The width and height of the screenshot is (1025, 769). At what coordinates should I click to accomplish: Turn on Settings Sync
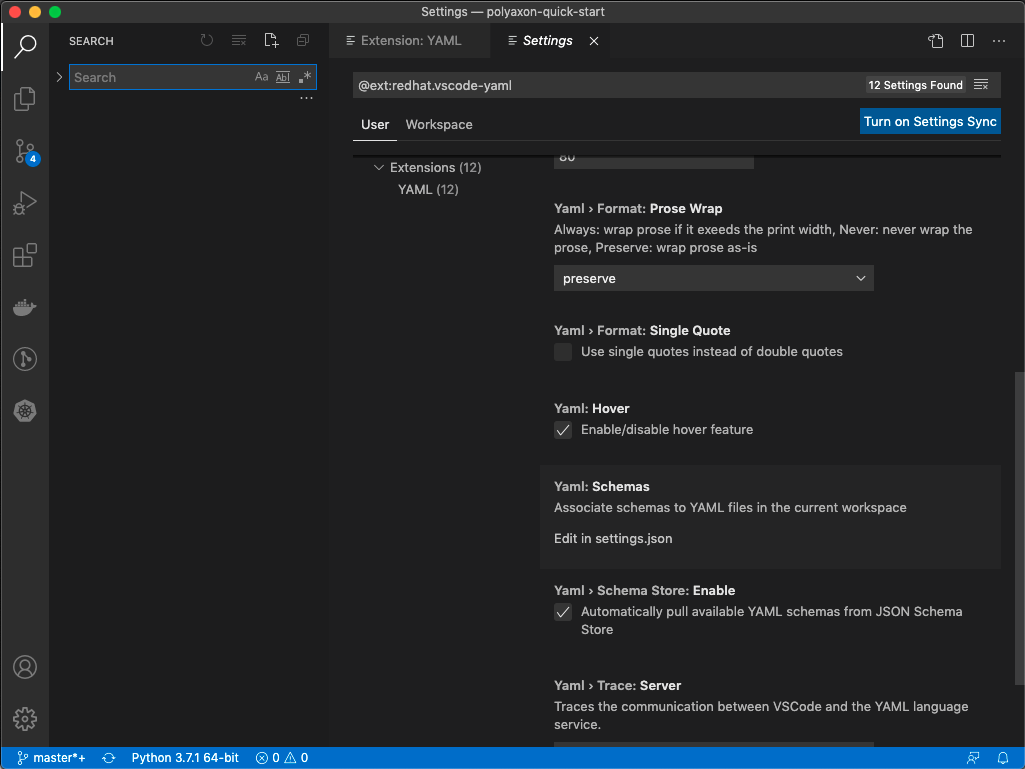930,121
